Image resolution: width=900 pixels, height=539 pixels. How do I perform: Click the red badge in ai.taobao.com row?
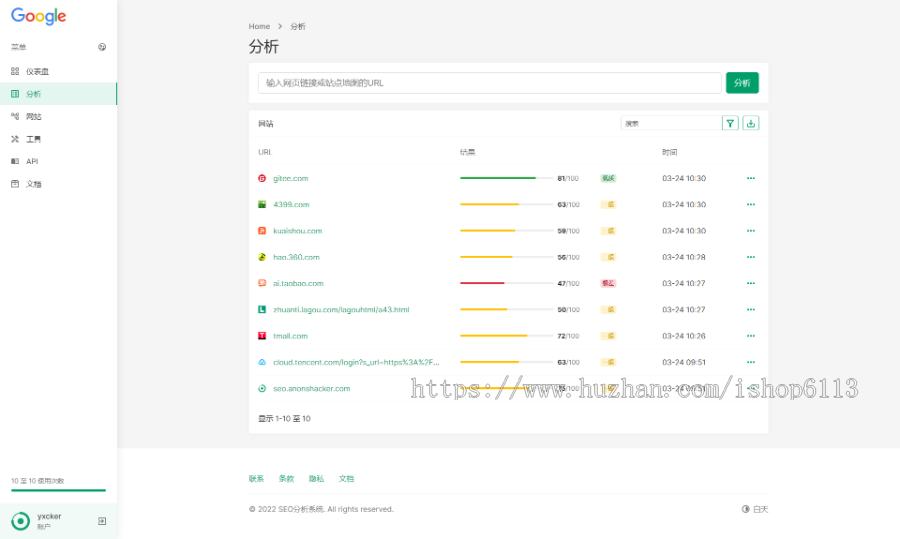[x=608, y=283]
